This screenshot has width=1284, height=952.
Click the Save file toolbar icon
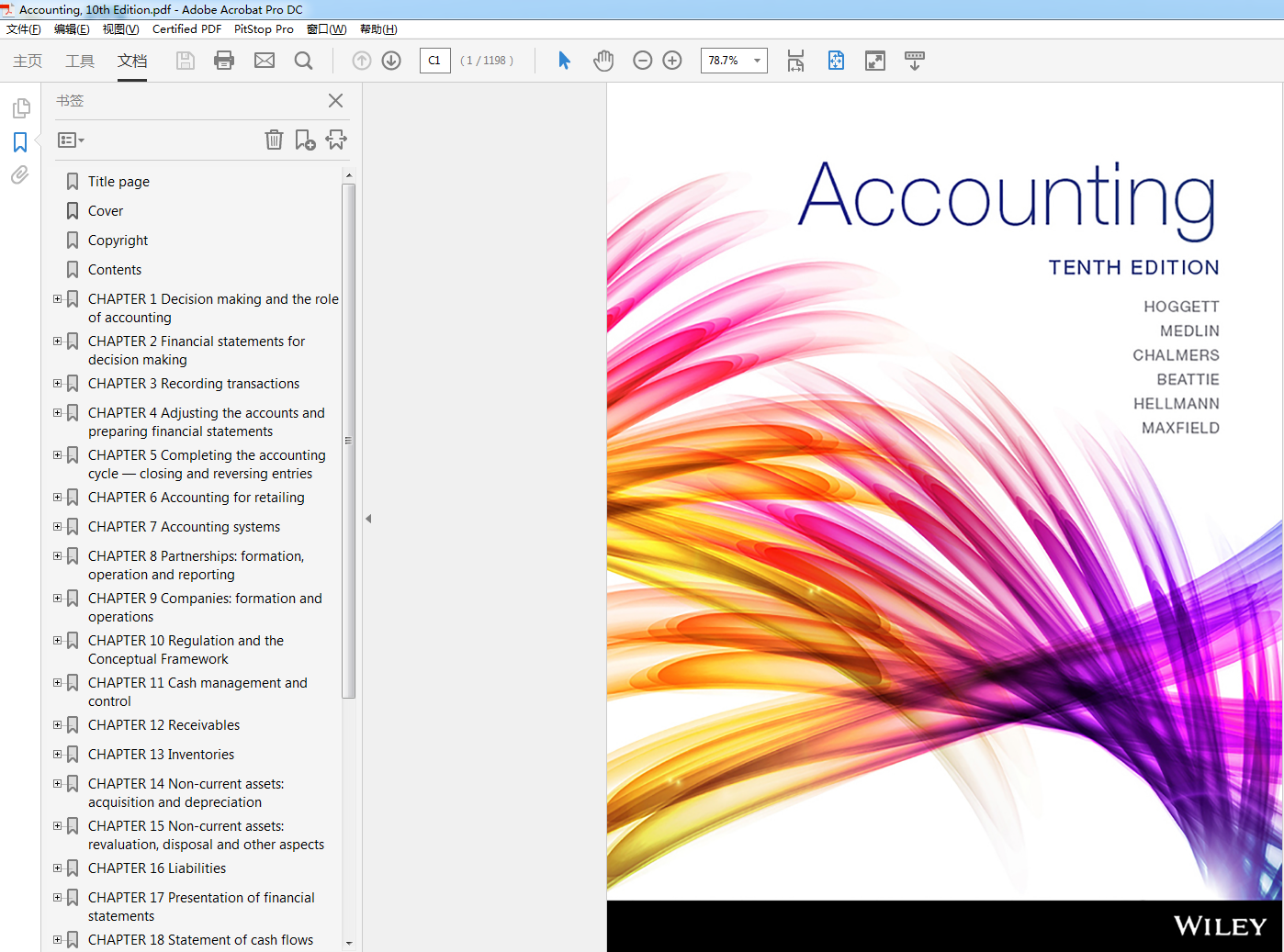(186, 61)
